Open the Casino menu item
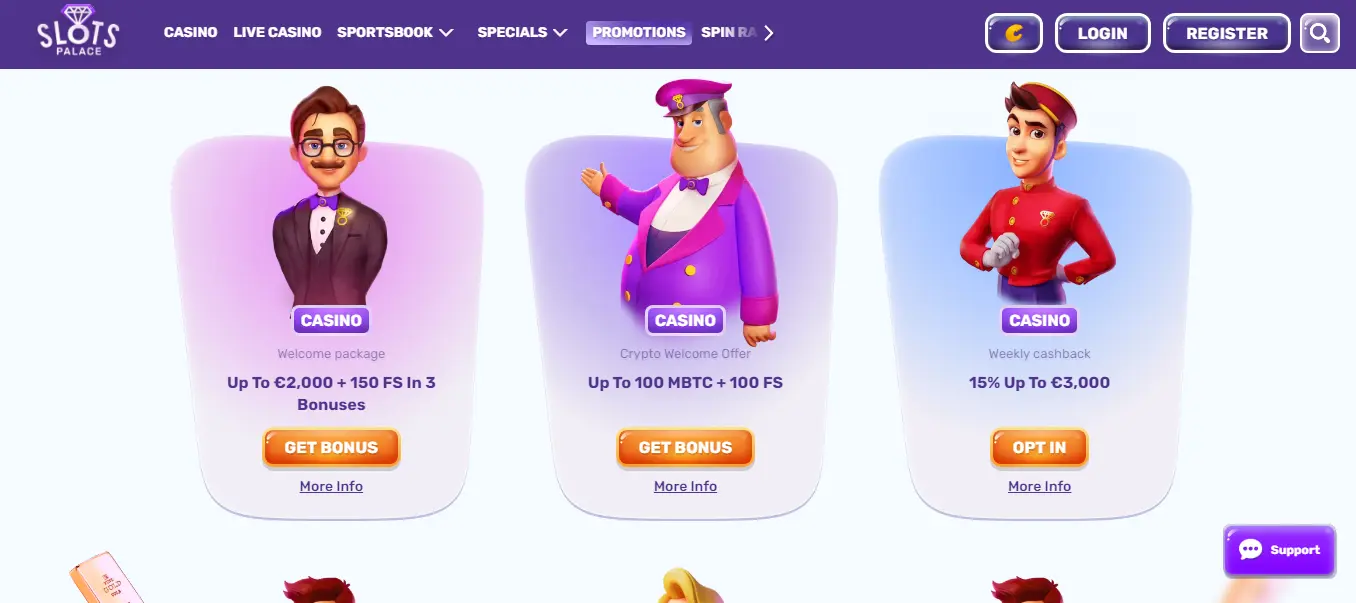1356x603 pixels. tap(190, 32)
